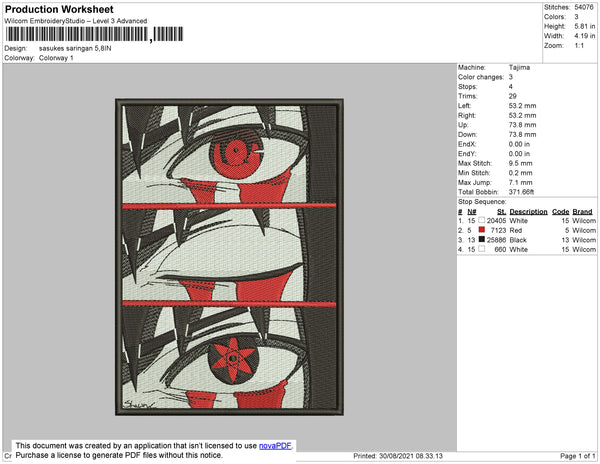Click the embroidery design preview image
The height and width of the screenshot is (464, 600).
(229, 257)
